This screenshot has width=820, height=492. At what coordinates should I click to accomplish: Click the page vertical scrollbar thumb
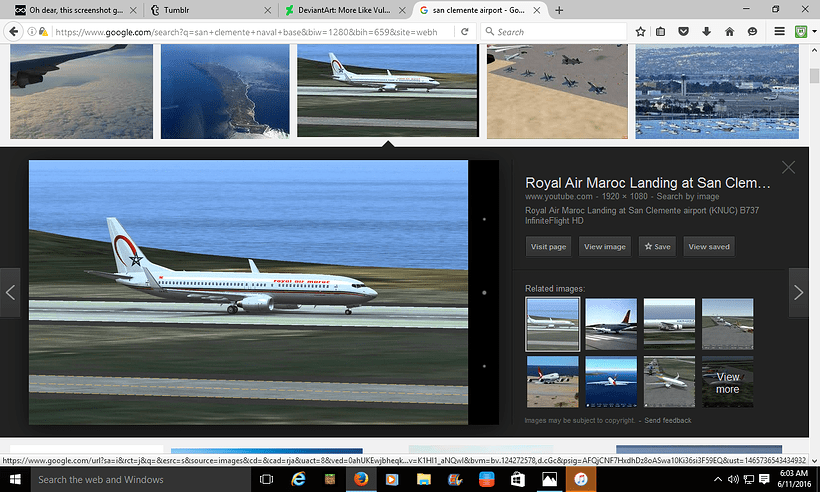[x=814, y=75]
